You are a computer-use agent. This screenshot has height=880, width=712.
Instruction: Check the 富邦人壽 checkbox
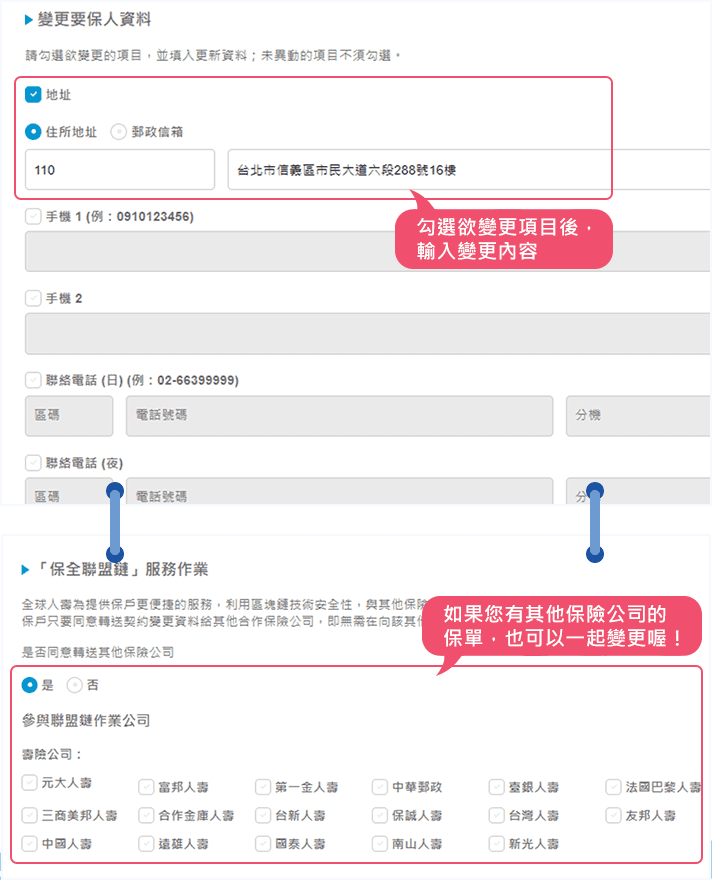click(x=146, y=787)
